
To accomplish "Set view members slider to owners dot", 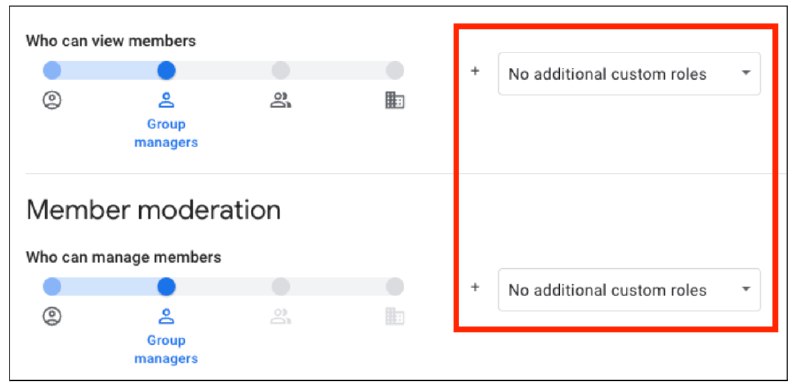I will pyautogui.click(x=52, y=70).
